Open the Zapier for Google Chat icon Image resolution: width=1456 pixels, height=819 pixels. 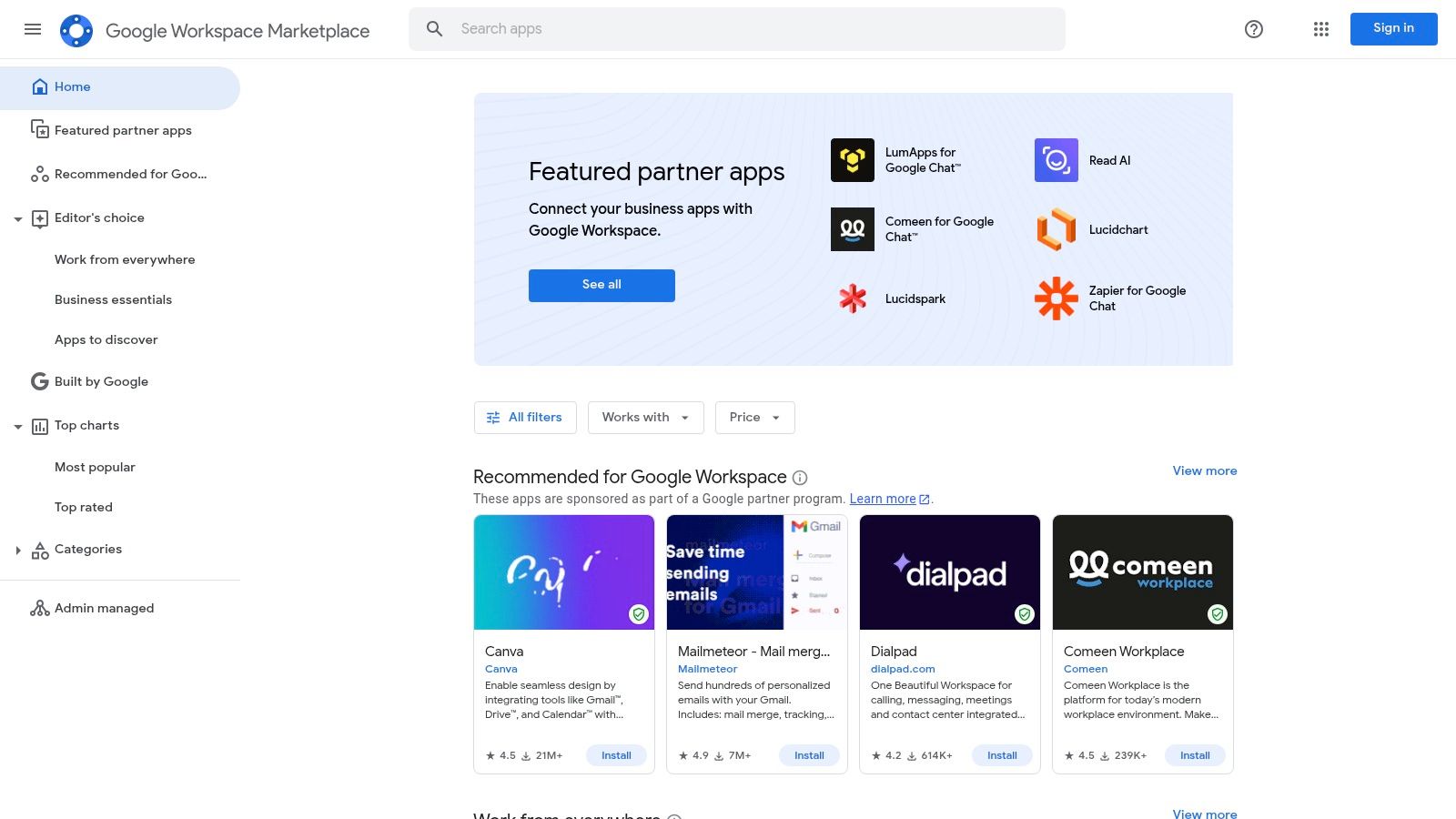click(1056, 298)
